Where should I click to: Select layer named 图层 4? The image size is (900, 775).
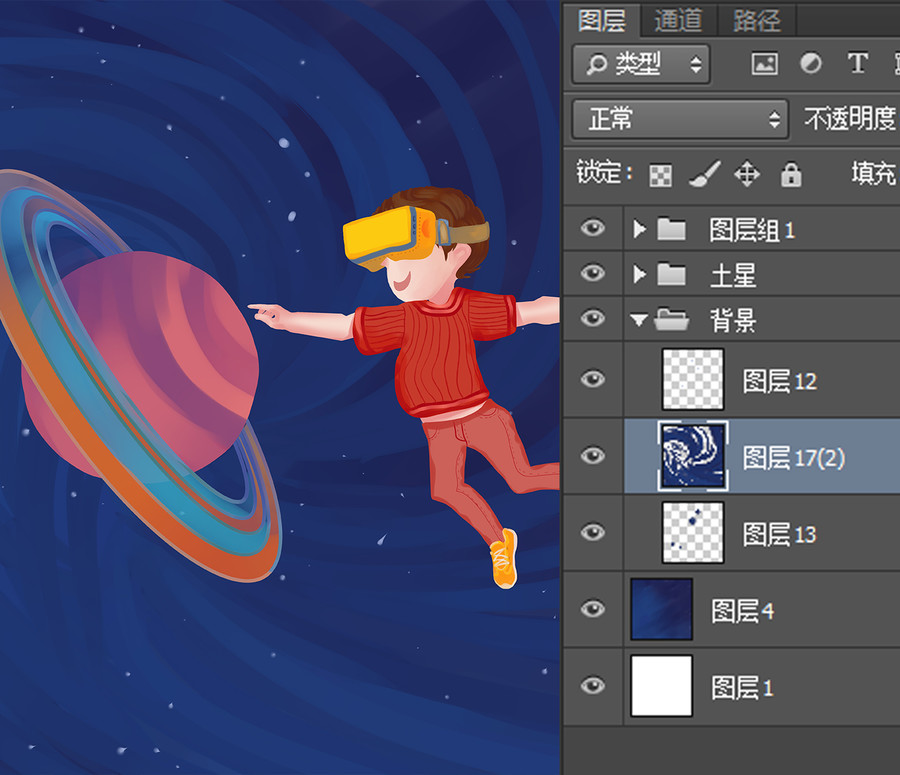(x=742, y=611)
